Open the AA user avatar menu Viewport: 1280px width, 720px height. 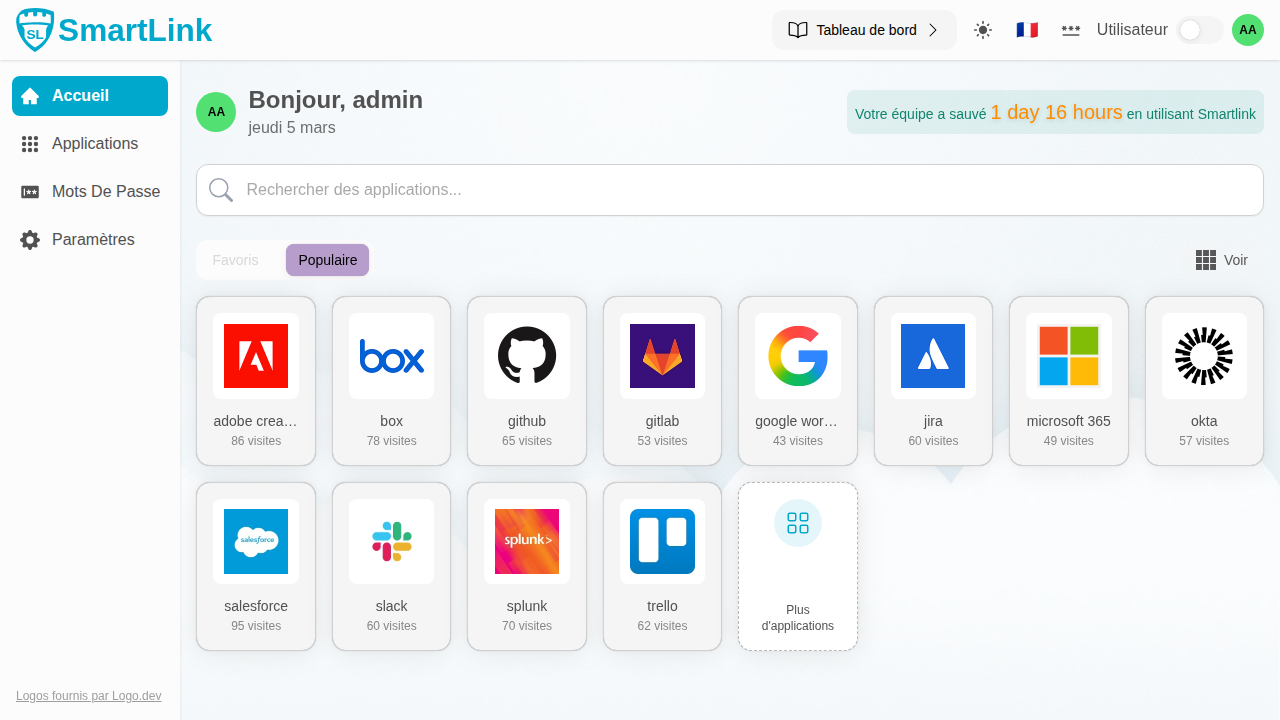(x=1248, y=30)
